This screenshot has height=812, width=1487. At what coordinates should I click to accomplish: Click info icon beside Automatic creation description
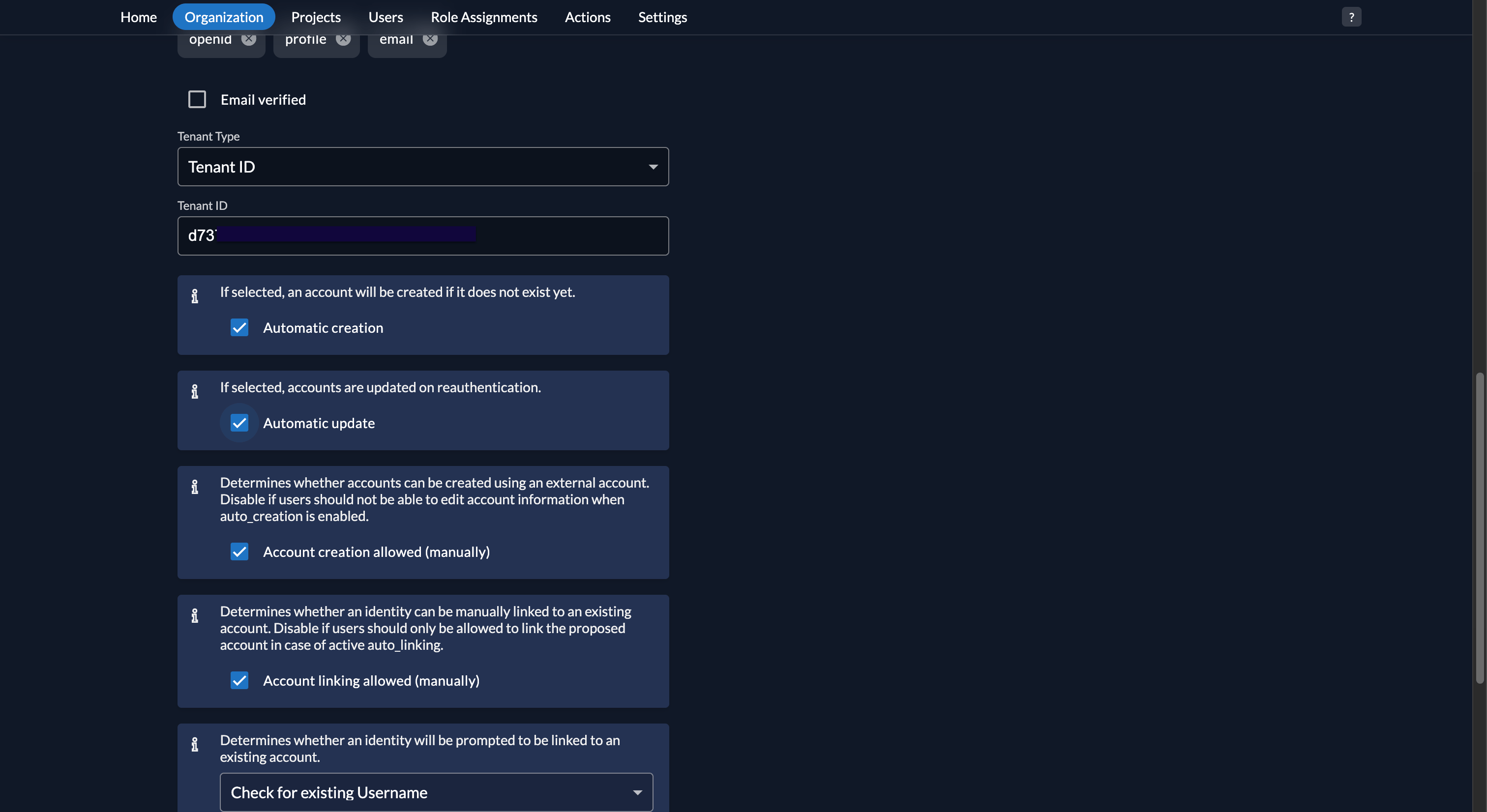pos(195,296)
